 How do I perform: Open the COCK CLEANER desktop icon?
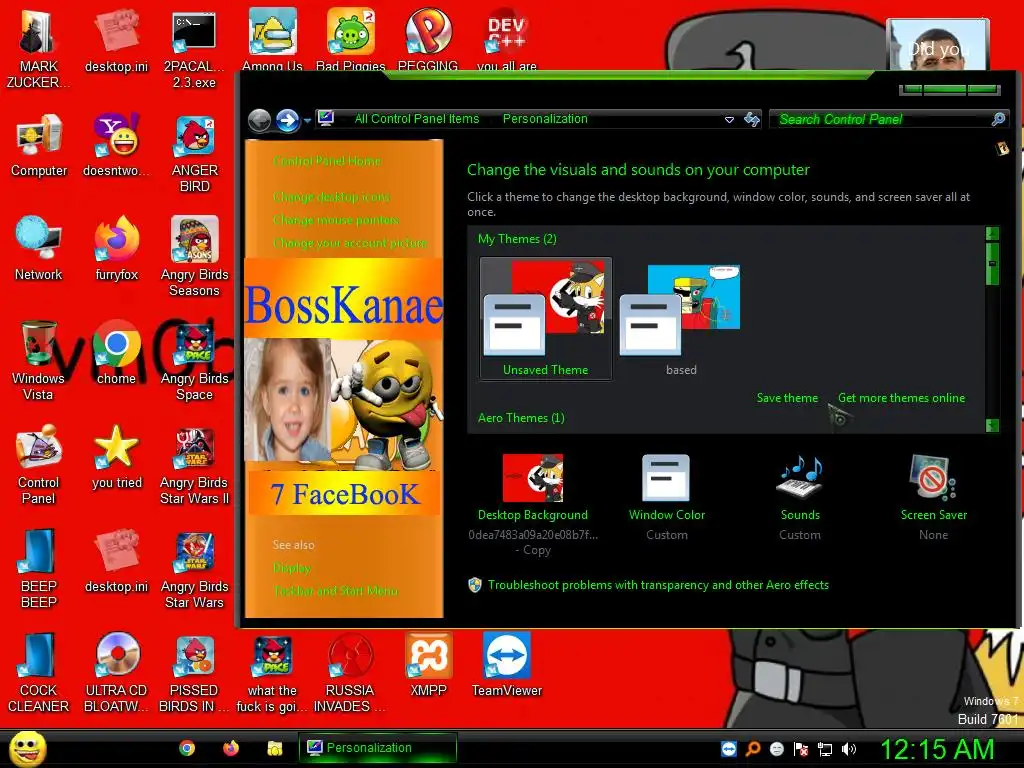39,673
